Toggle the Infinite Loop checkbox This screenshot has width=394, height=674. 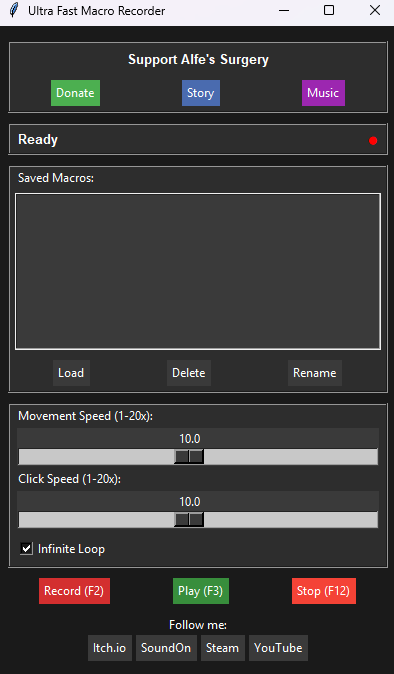pos(27,548)
